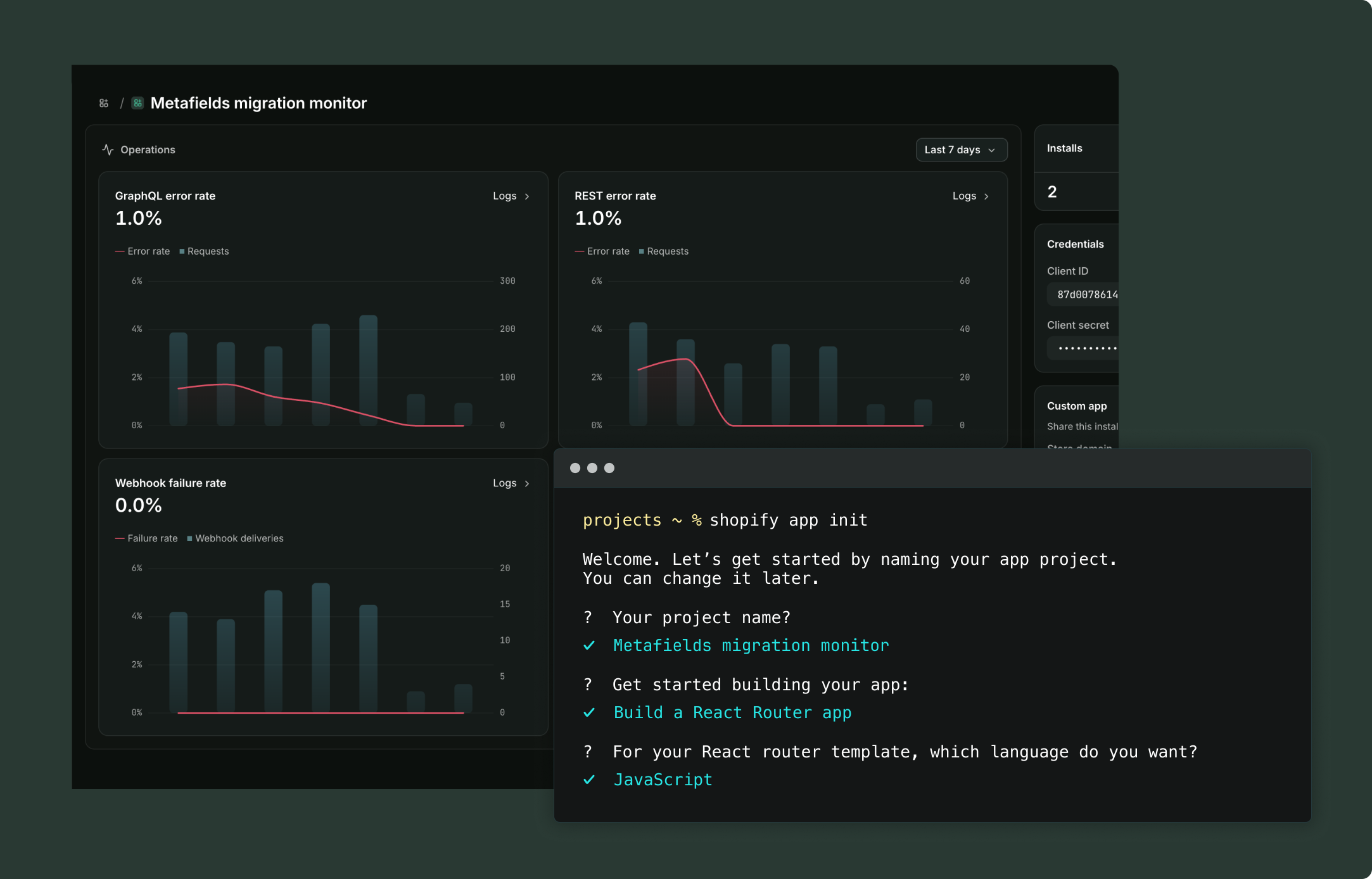Click the third terminal window dot
1372x879 pixels.
609,468
